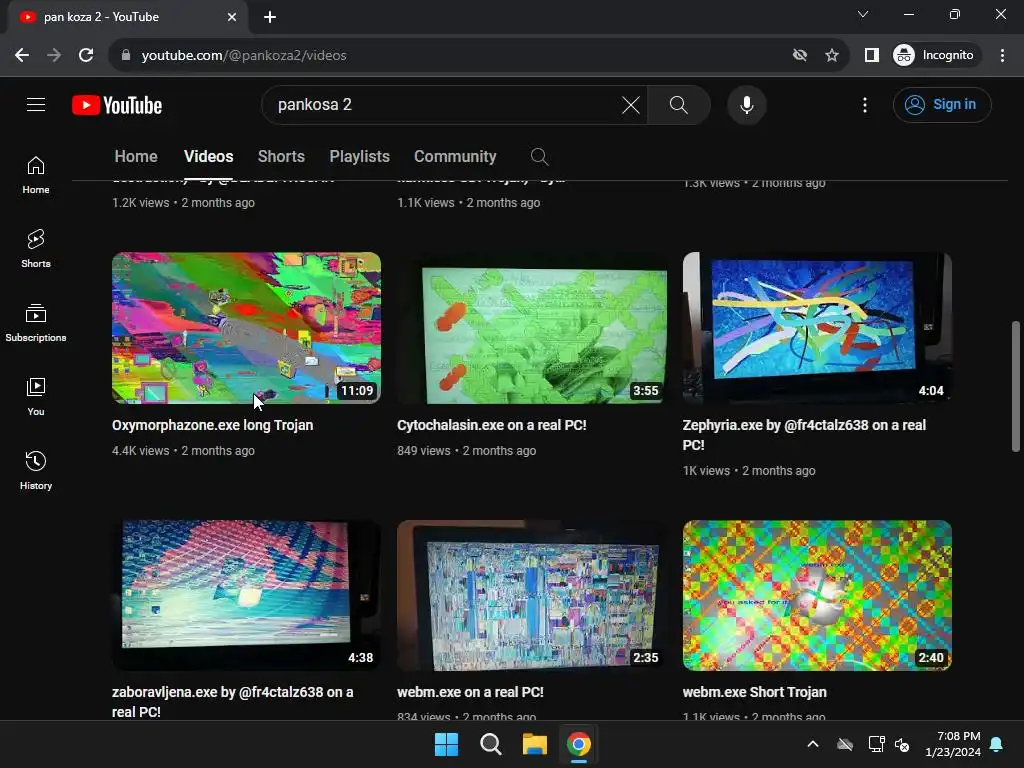Click the page vertical scrollbar thumb
Screen dimensions: 1024x768
(1016, 385)
